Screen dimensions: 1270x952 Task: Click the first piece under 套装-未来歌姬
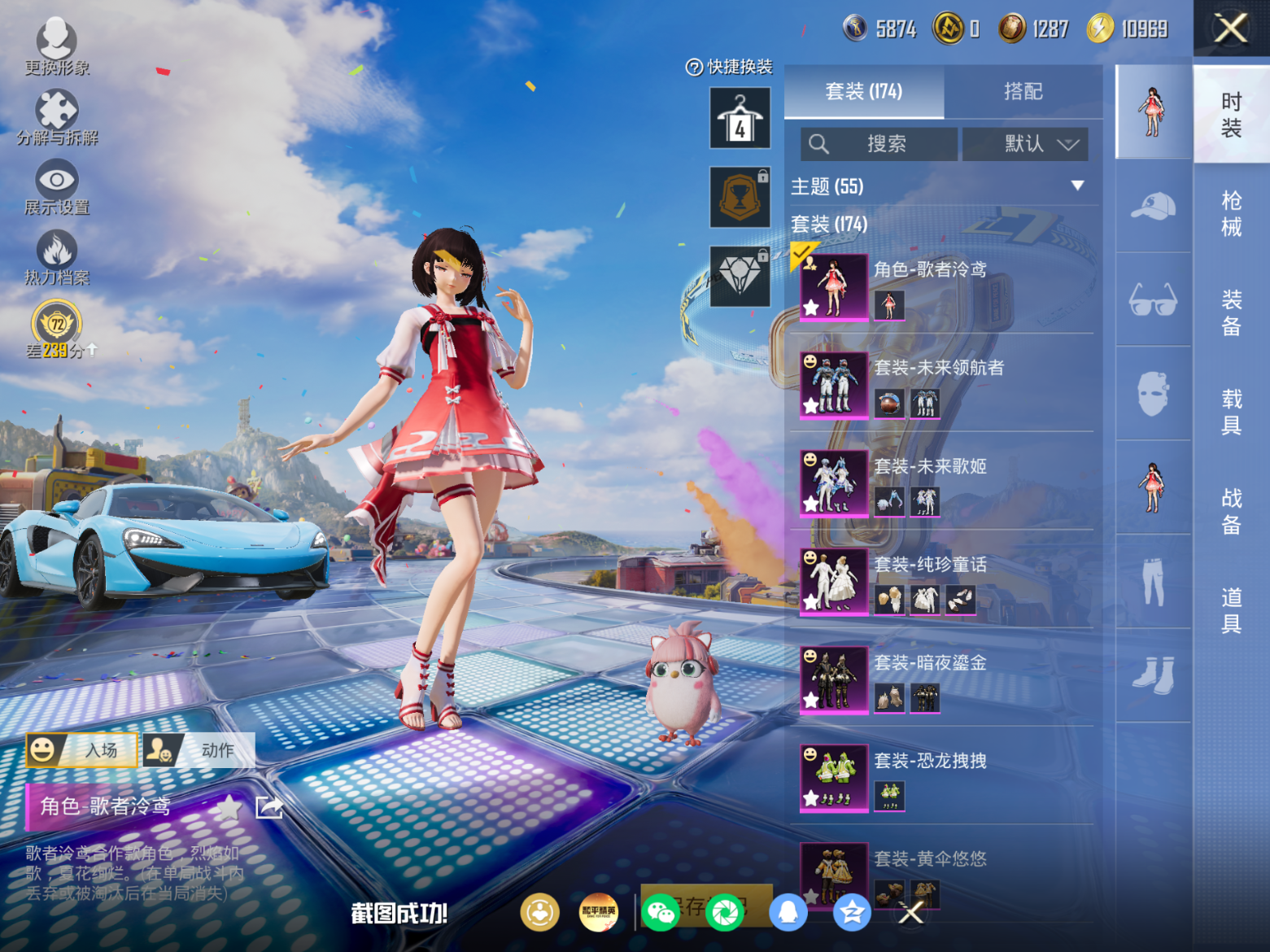tap(889, 502)
